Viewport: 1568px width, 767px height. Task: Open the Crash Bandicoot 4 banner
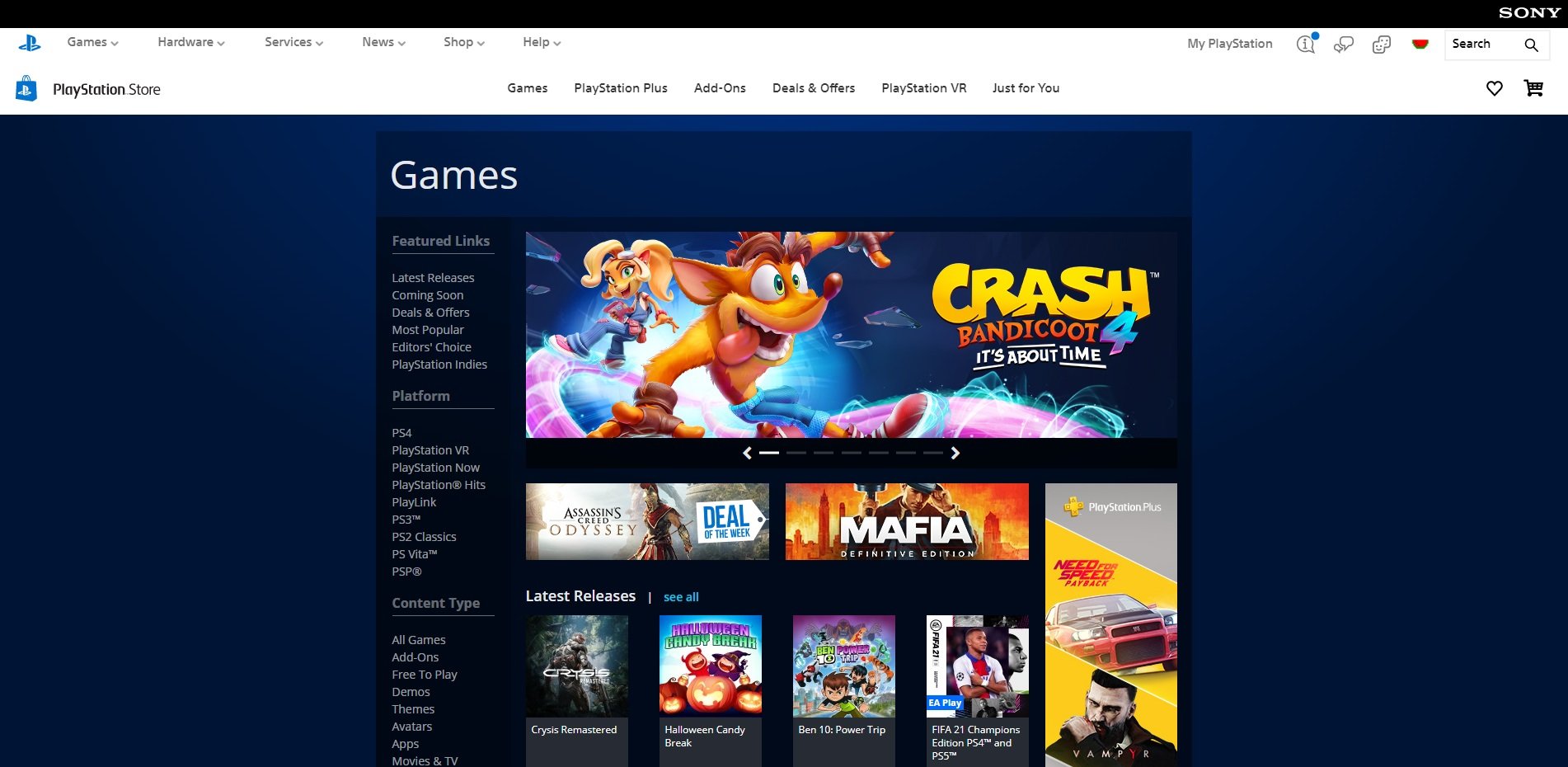pyautogui.click(x=852, y=335)
